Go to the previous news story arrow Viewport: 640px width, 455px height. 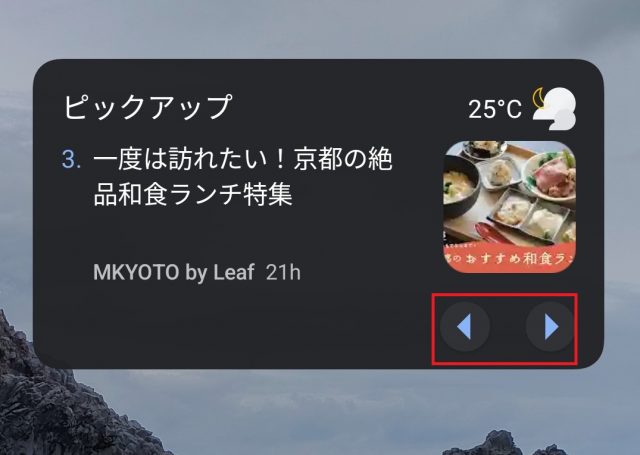tap(464, 327)
